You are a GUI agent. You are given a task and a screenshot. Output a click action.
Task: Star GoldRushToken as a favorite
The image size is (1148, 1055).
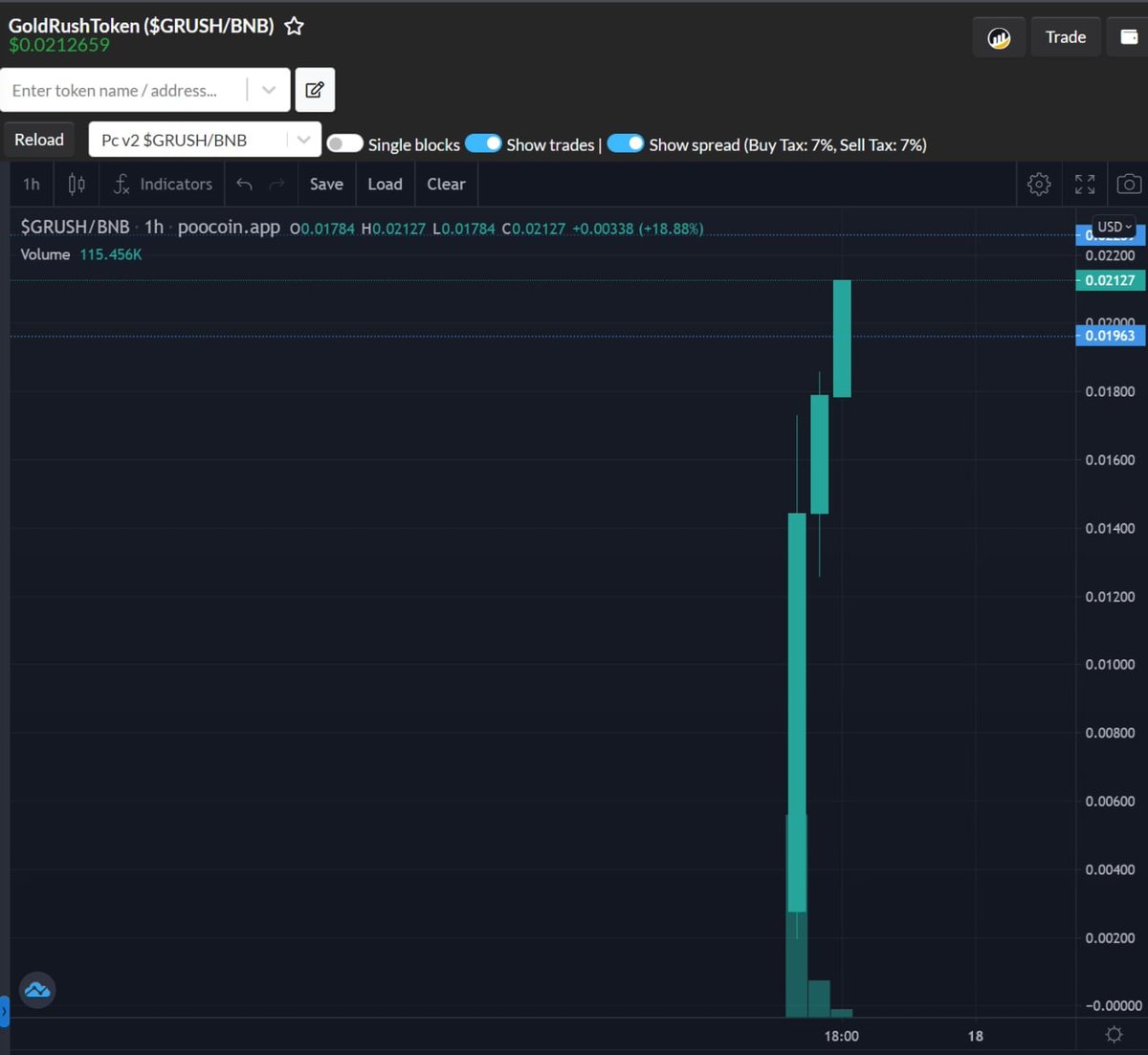point(295,27)
